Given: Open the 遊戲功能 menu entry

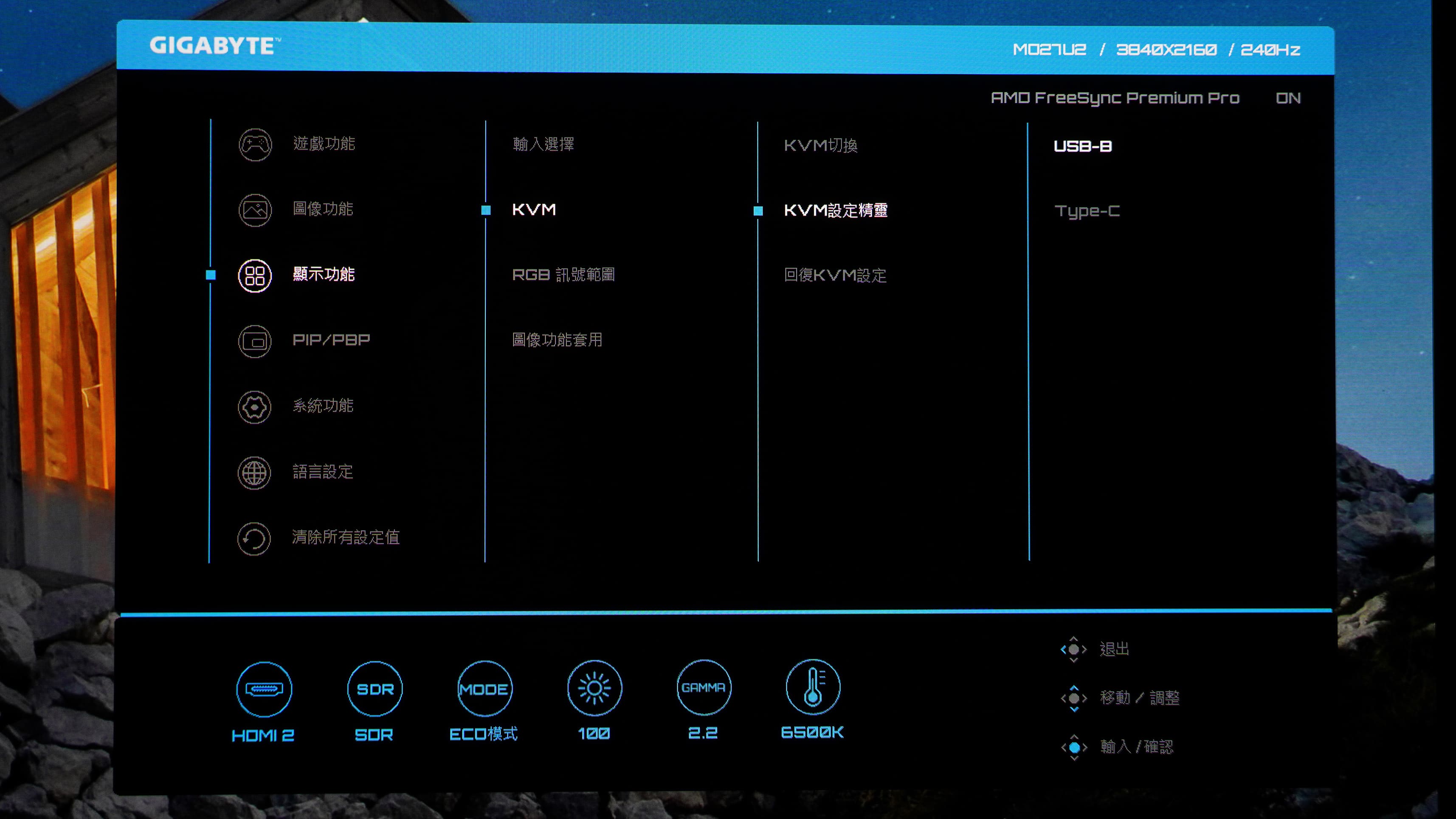Looking at the screenshot, I should coord(324,144).
